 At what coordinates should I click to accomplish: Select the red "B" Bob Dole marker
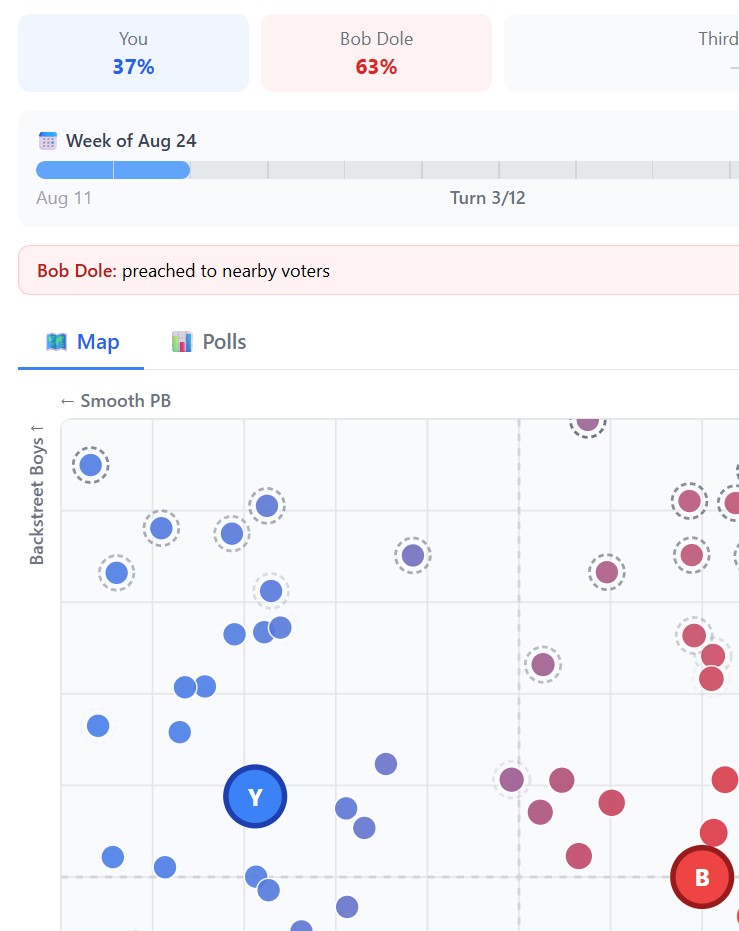tap(701, 877)
